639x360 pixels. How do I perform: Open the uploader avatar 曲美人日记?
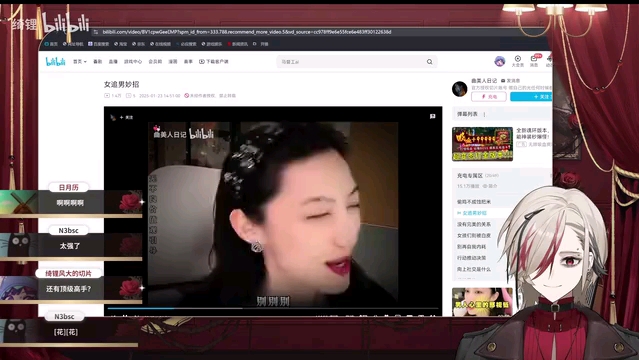[x=459, y=89]
